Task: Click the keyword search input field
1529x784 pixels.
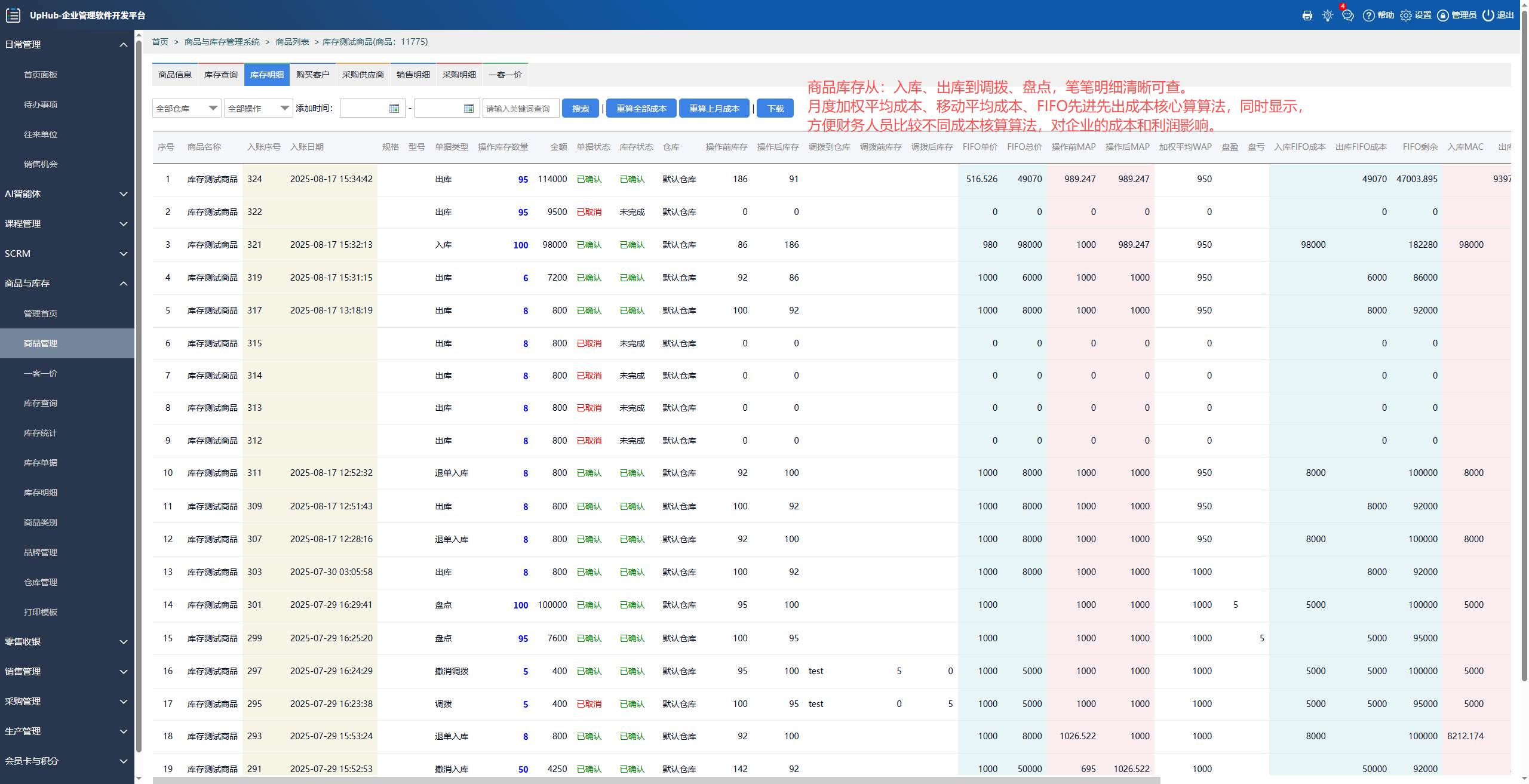Action: [520, 109]
